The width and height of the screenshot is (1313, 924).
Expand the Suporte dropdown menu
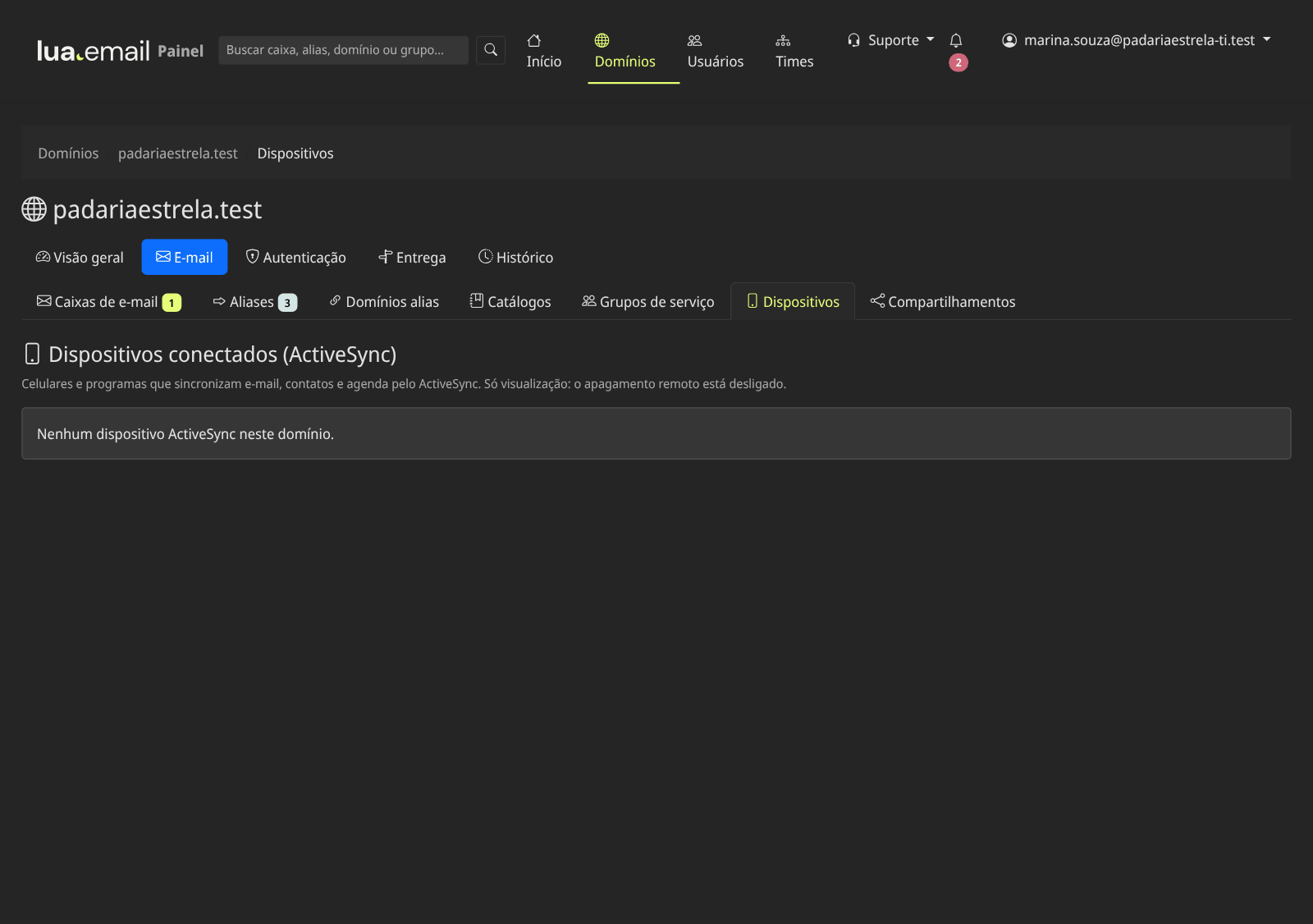point(891,40)
